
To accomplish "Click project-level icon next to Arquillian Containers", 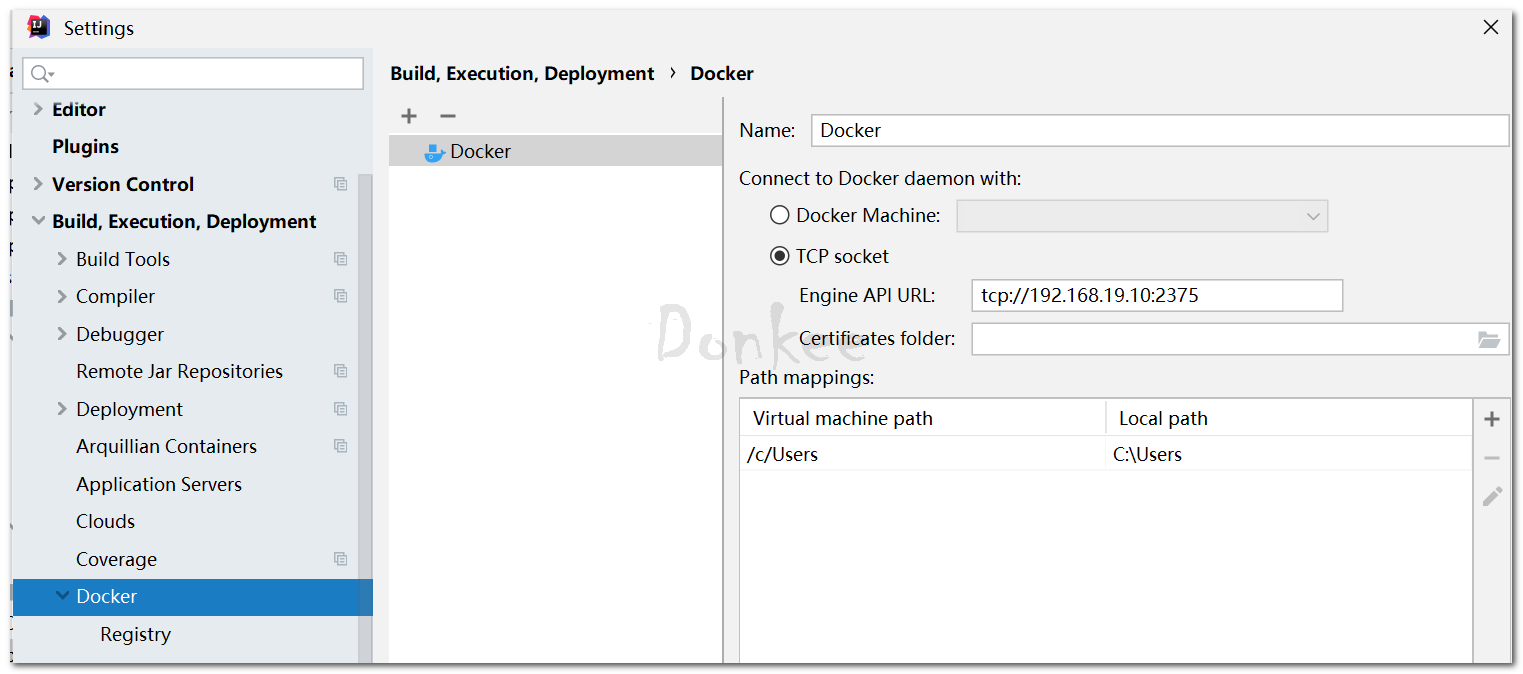I will 341,446.
